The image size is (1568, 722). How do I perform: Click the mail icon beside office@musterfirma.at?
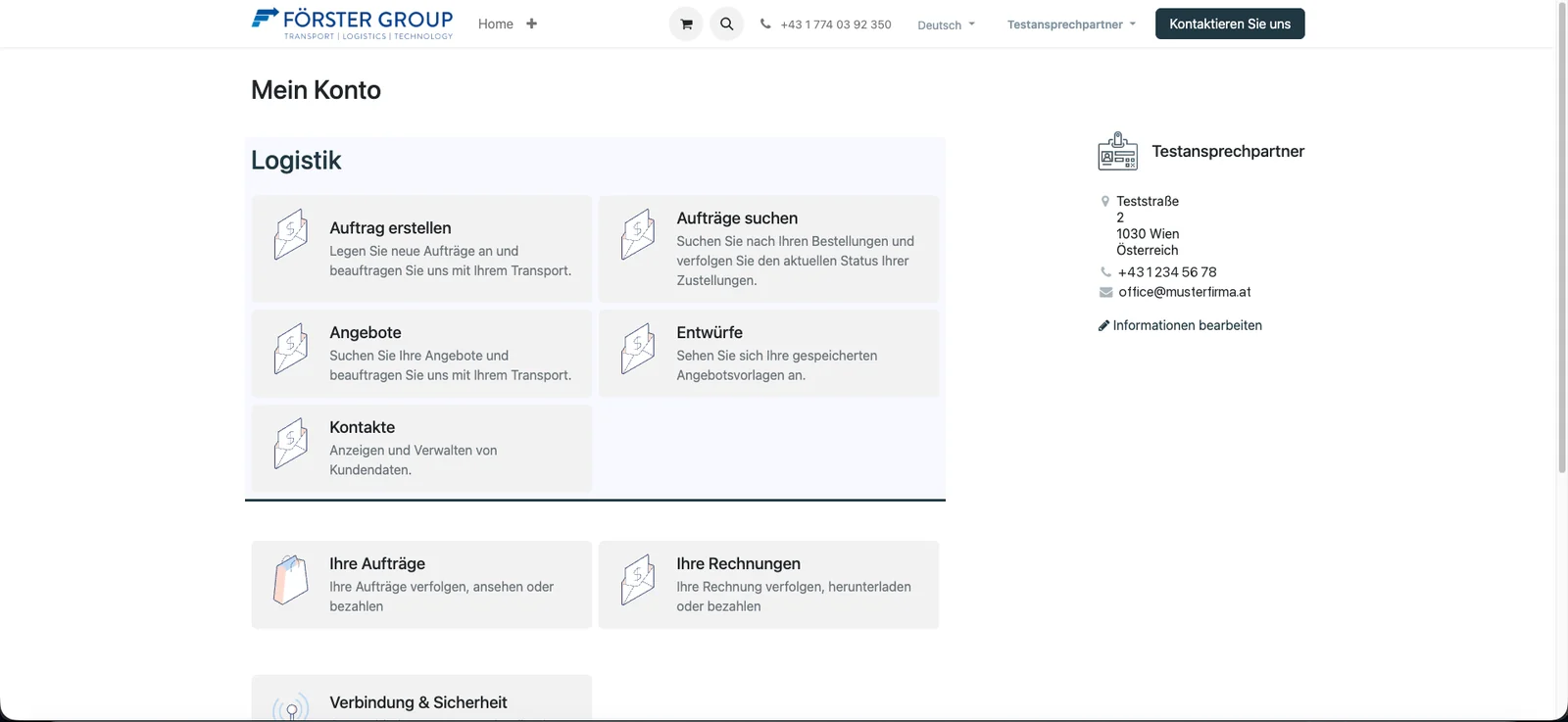coord(1106,292)
